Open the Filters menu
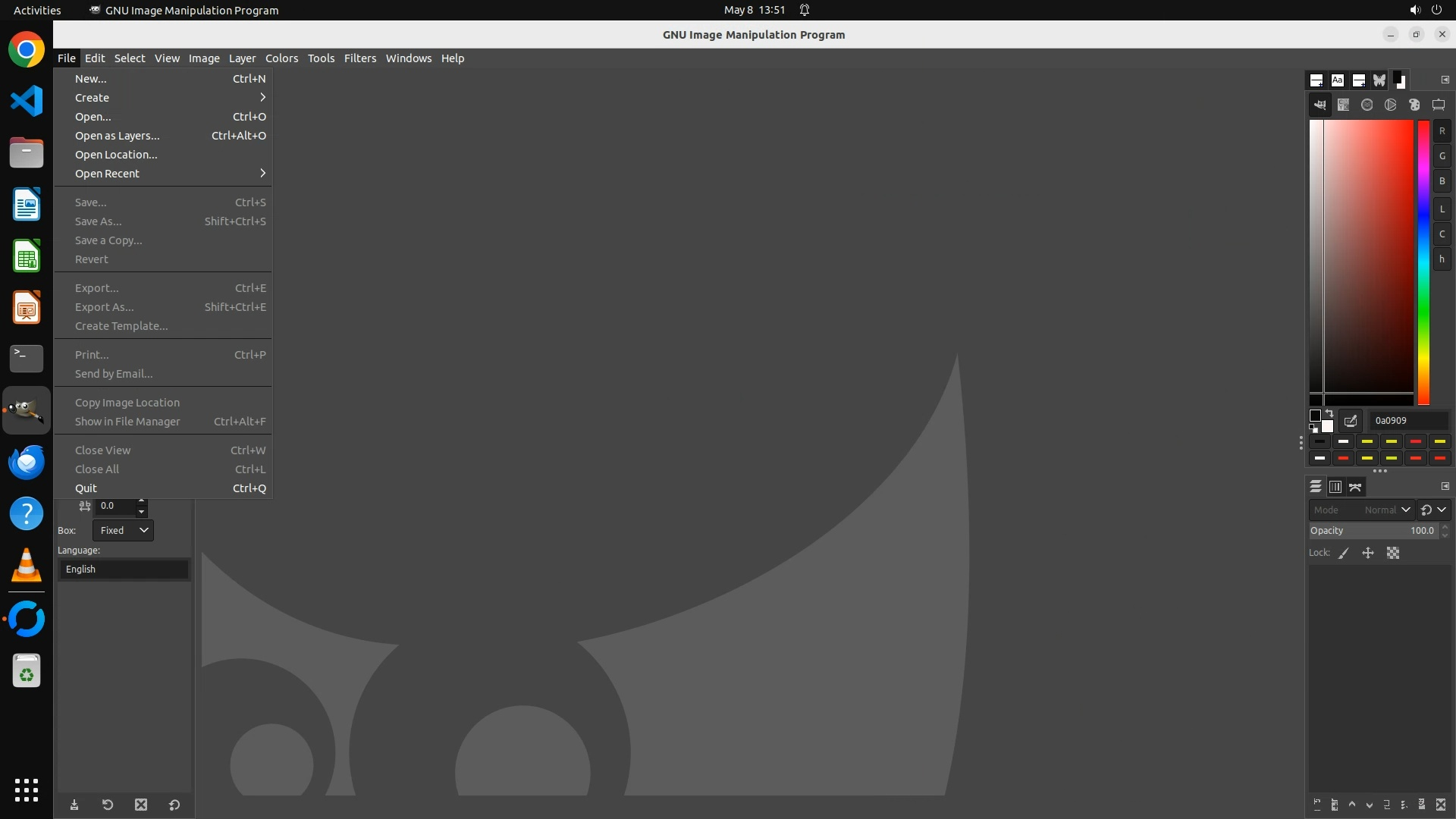 pos(359,58)
